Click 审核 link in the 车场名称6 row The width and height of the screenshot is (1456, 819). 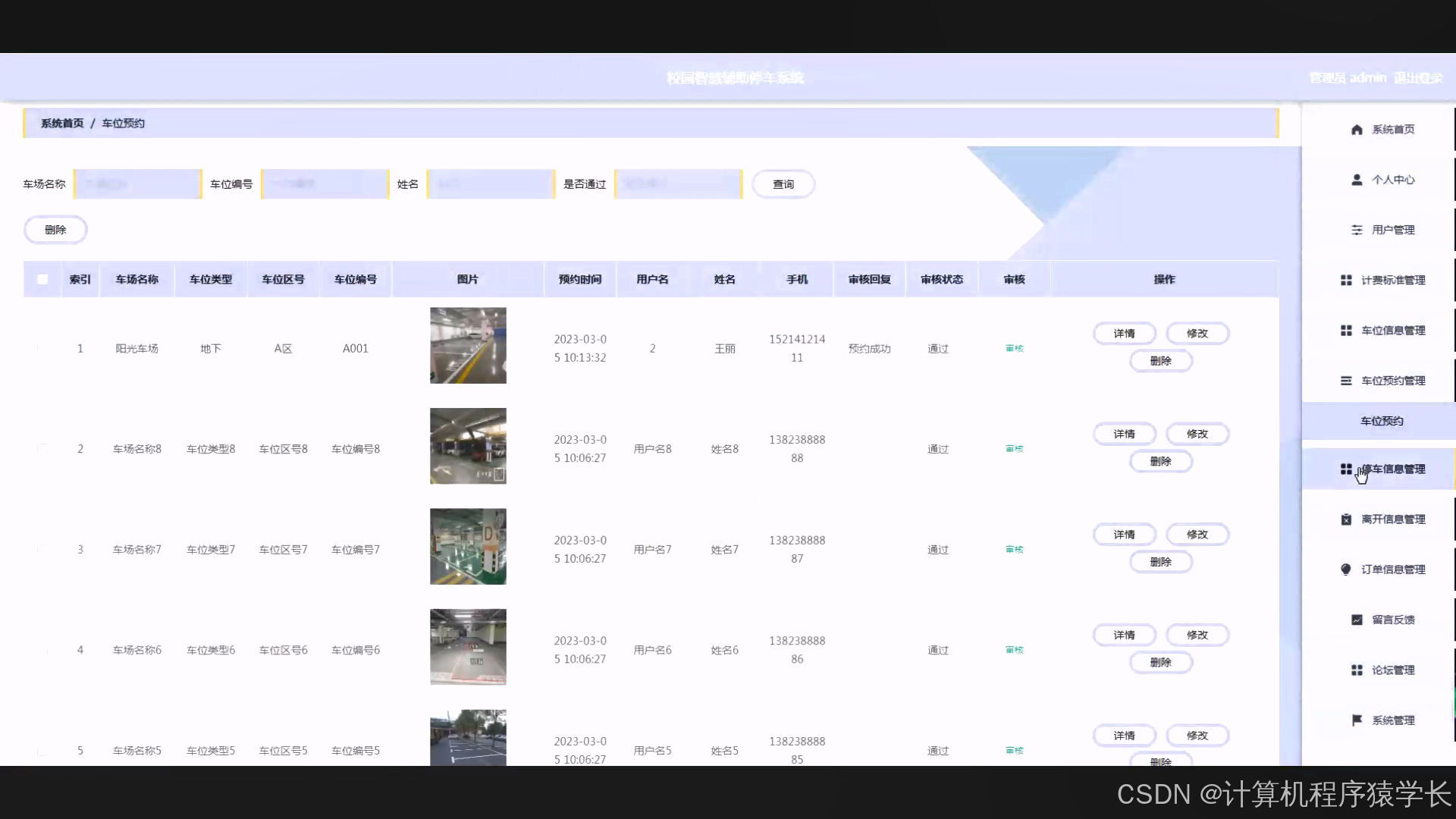tap(1015, 650)
